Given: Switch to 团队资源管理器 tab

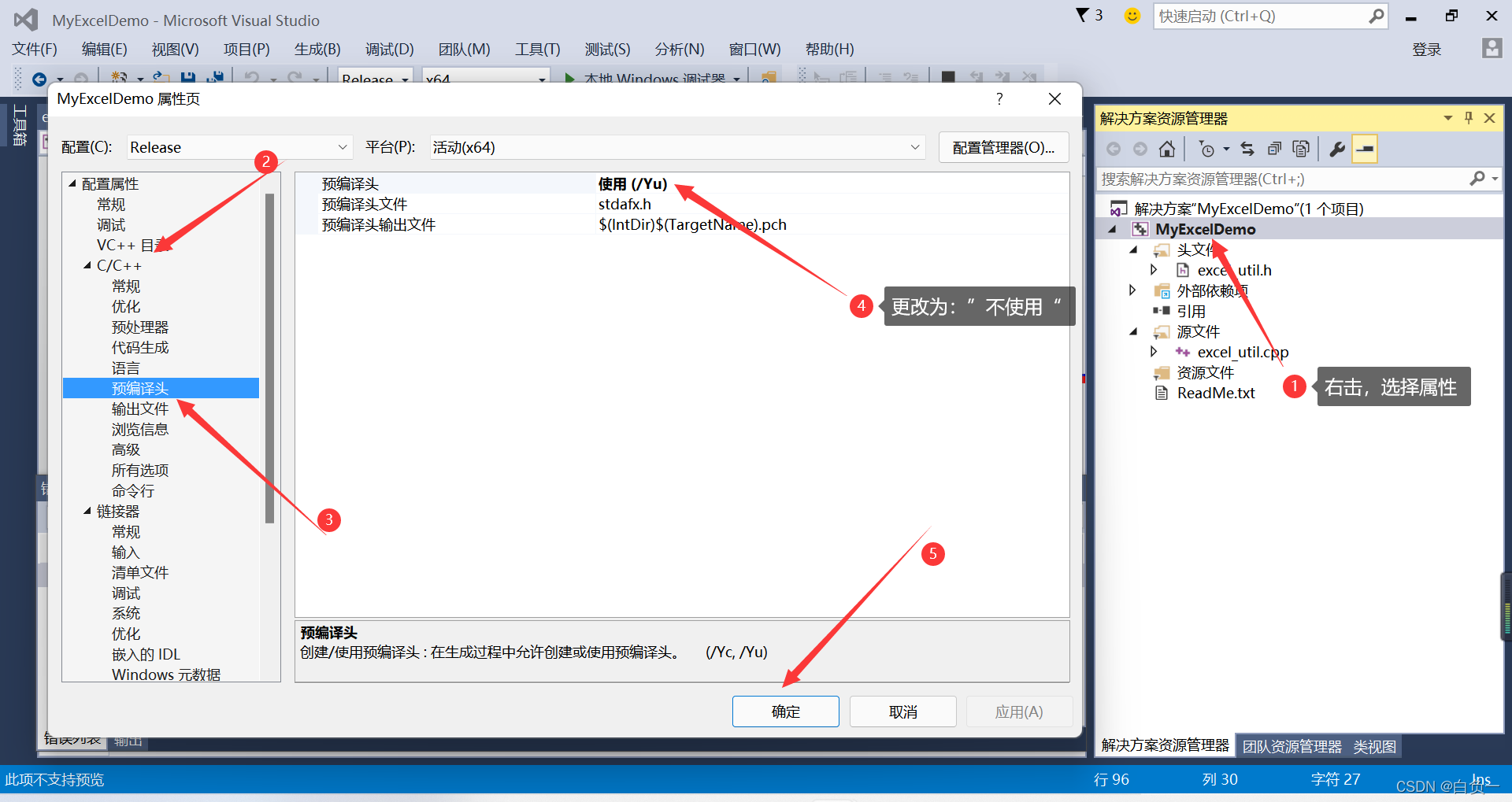Looking at the screenshot, I should pyautogui.click(x=1292, y=746).
